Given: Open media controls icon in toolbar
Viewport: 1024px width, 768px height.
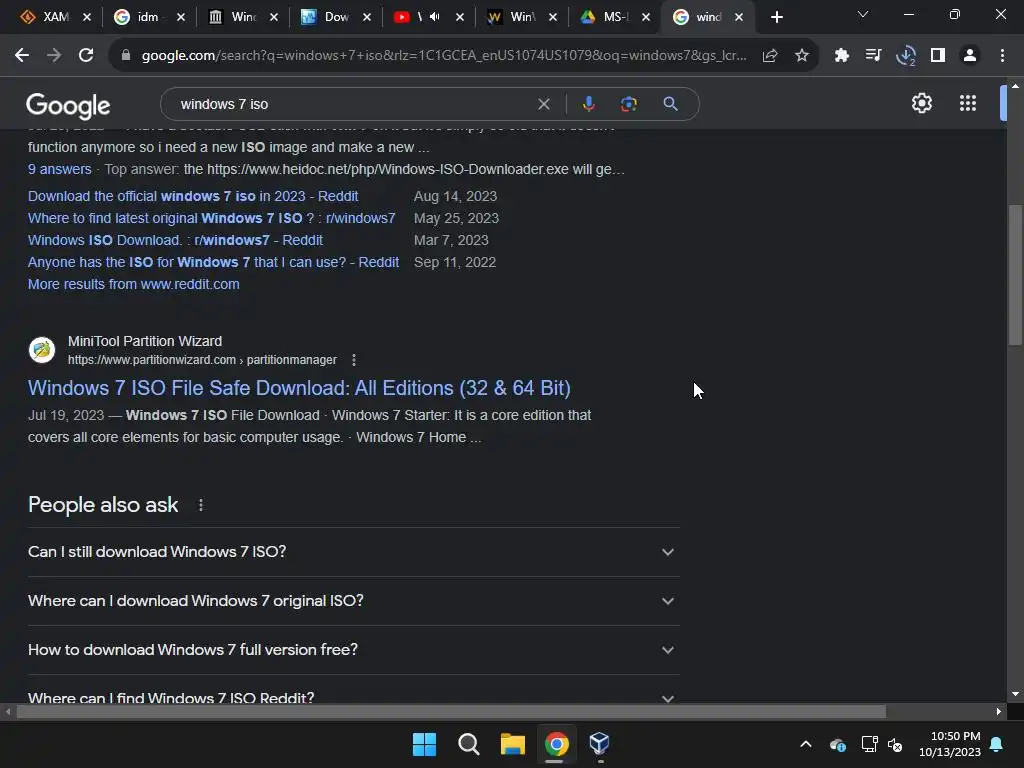Looking at the screenshot, I should pyautogui.click(x=873, y=56).
